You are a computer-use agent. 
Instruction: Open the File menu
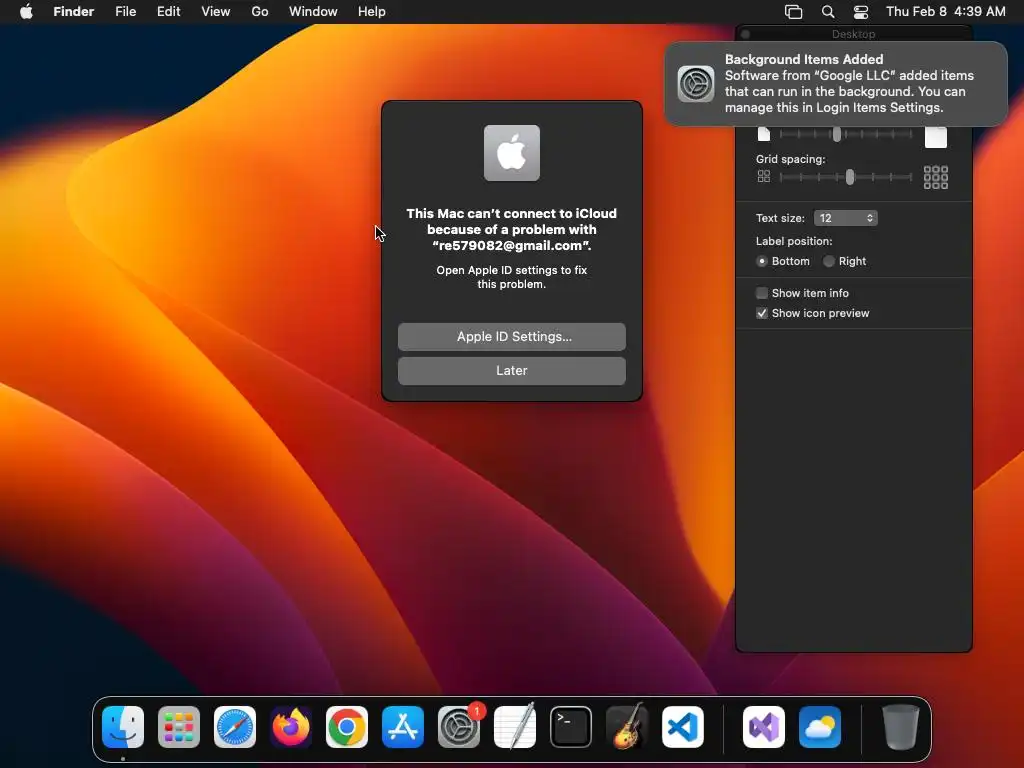[125, 12]
